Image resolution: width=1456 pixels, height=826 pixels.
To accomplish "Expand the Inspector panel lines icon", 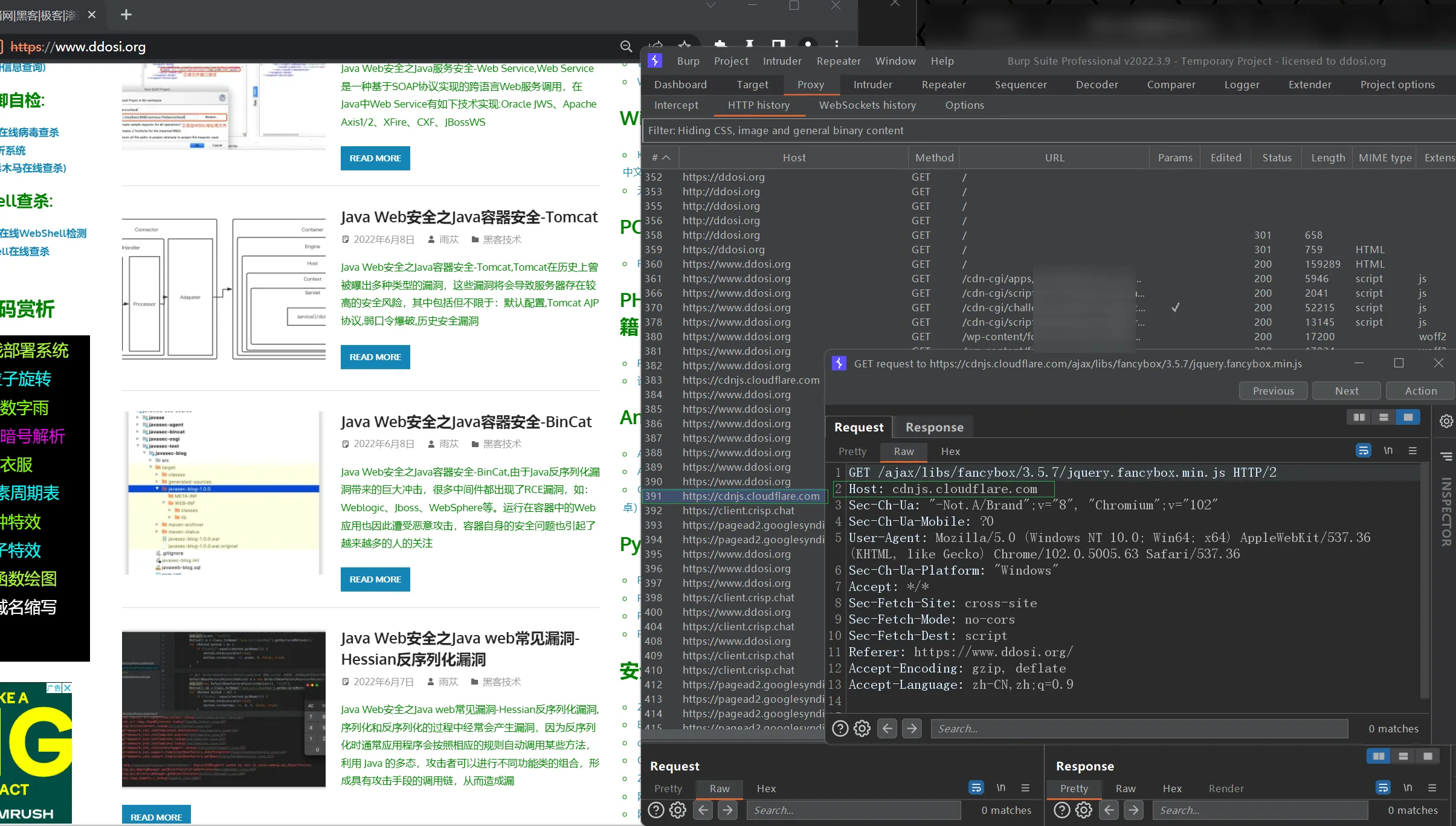I will pos(1446,456).
